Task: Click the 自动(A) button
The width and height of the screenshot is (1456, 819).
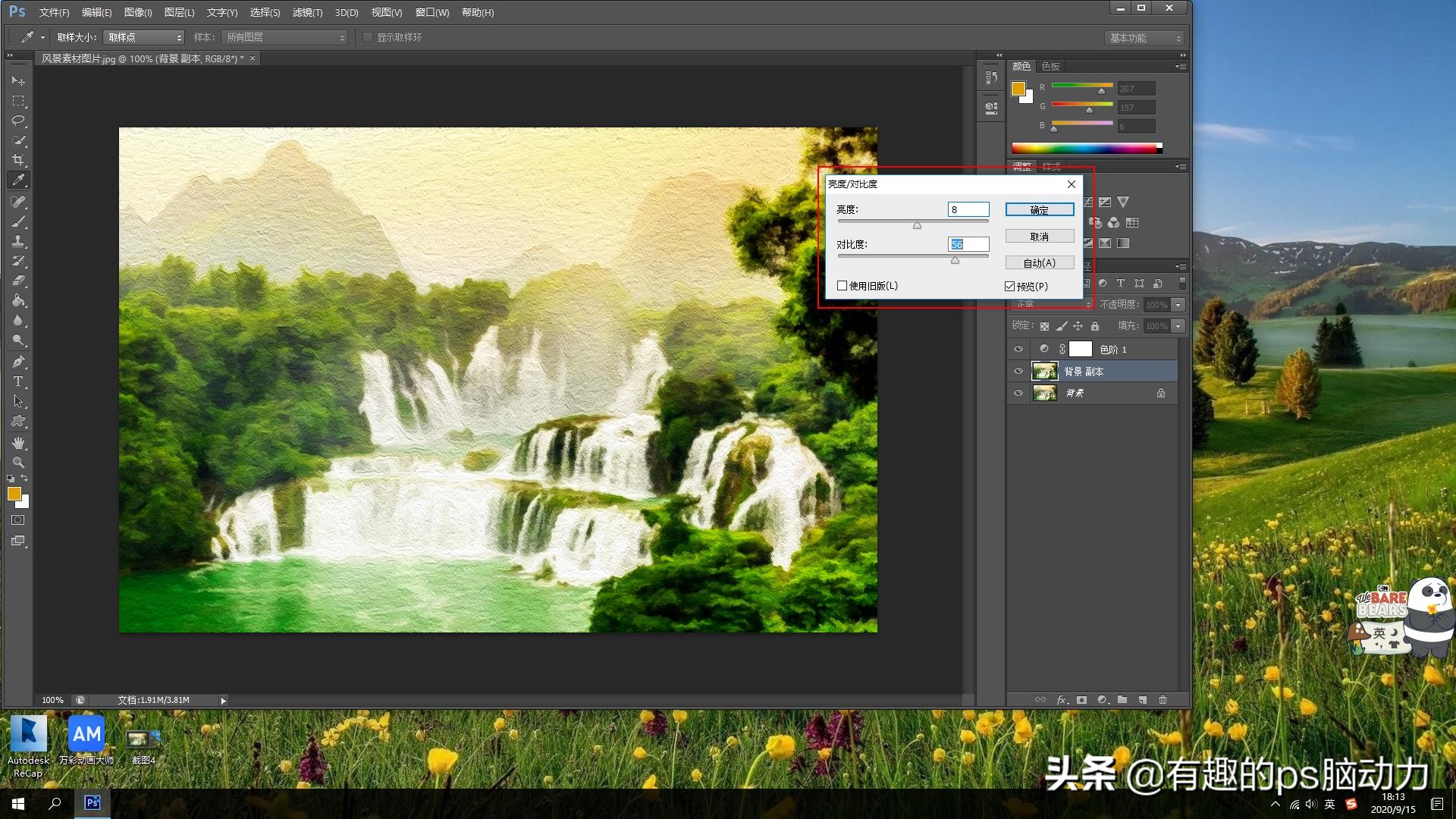Action: click(x=1039, y=262)
